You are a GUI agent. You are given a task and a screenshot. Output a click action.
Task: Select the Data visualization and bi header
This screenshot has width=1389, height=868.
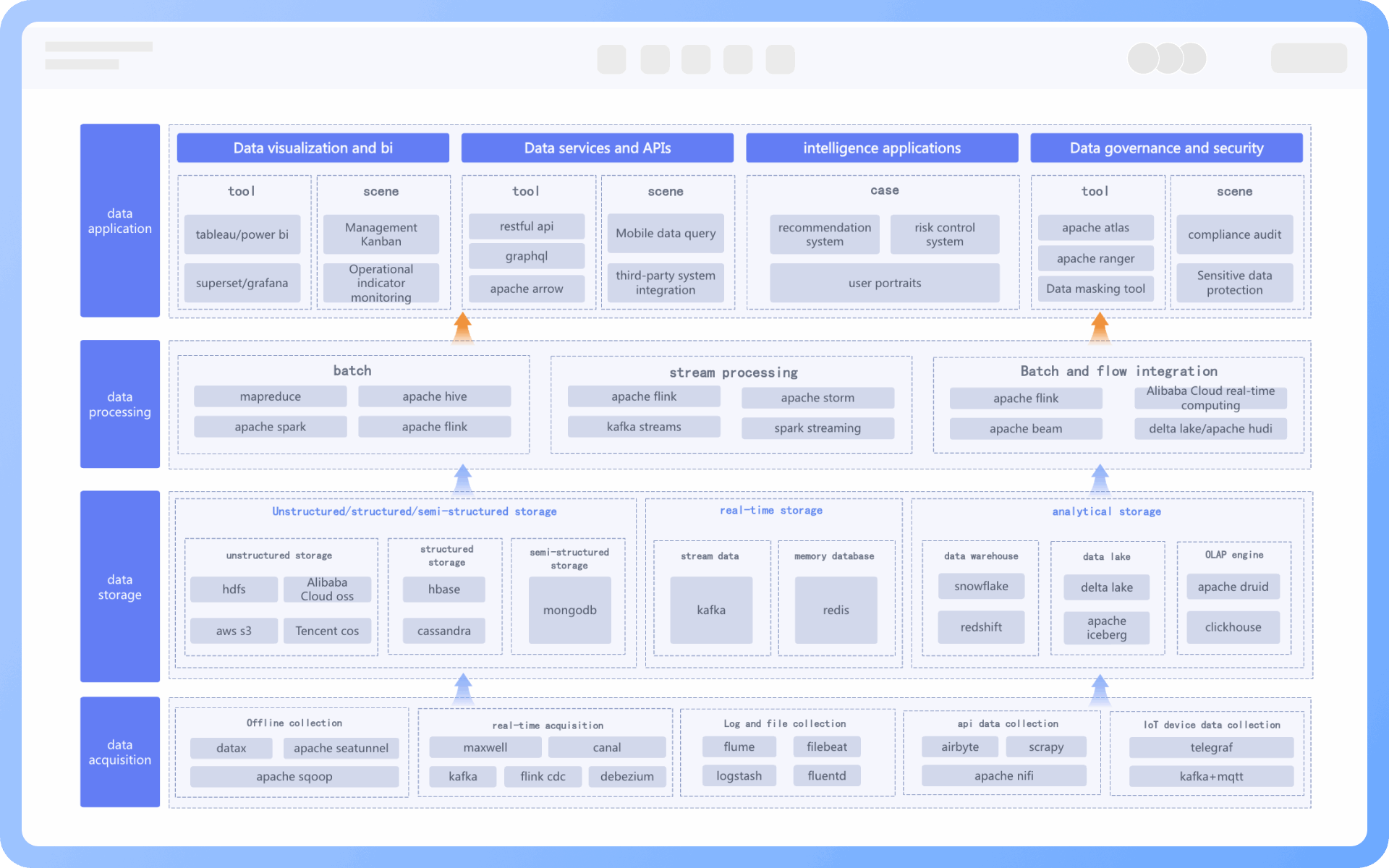point(313,148)
